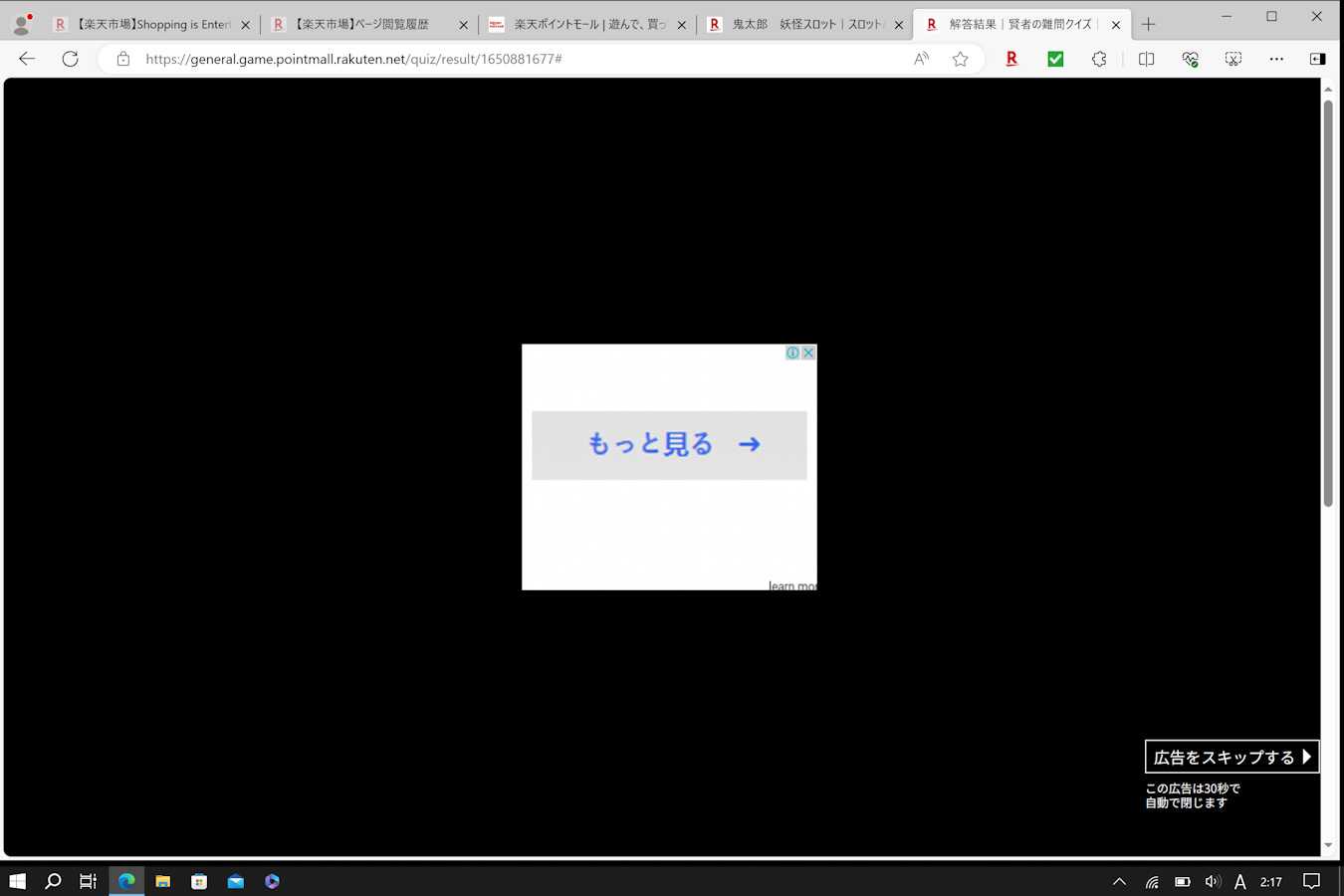The height and width of the screenshot is (896, 1344).
Task: Close the ad with the X icon
Action: [x=808, y=352]
